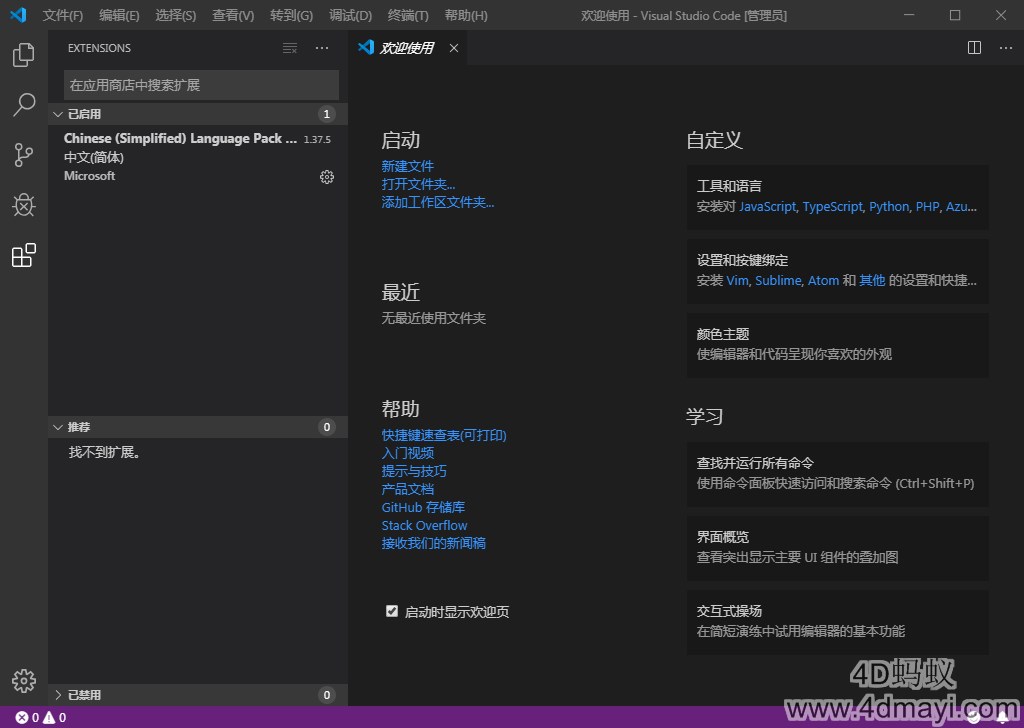Open the 编辑(E) menu
The width and height of the screenshot is (1024, 728).
(119, 15)
